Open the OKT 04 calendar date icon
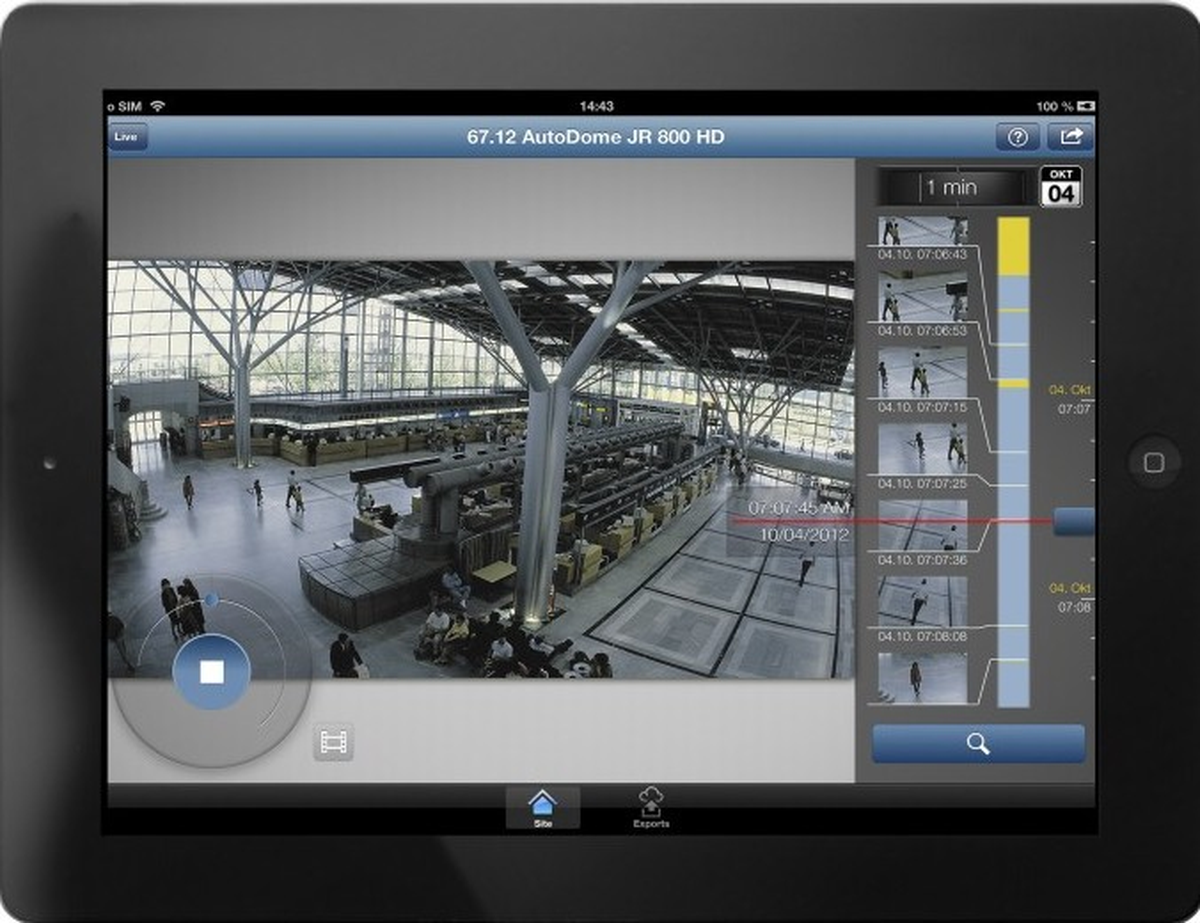This screenshot has height=923, width=1200. (x=1061, y=186)
